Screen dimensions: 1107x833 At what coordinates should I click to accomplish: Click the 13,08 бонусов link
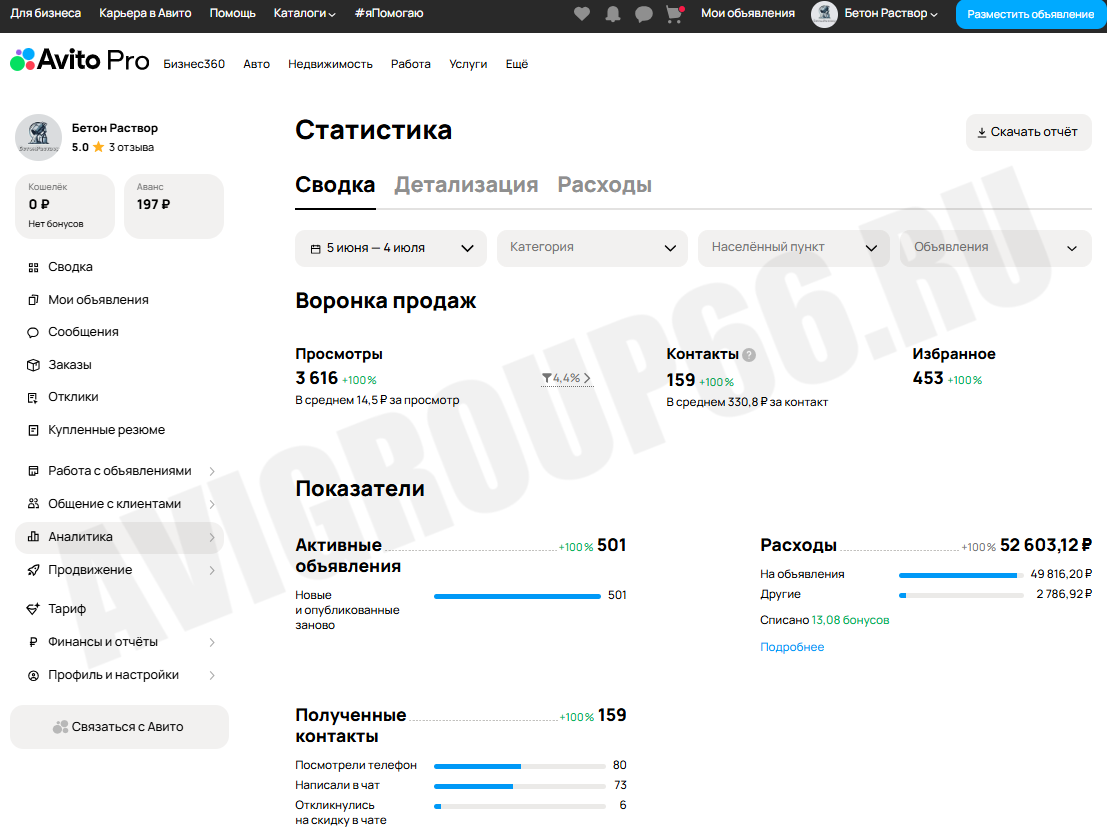(x=850, y=620)
